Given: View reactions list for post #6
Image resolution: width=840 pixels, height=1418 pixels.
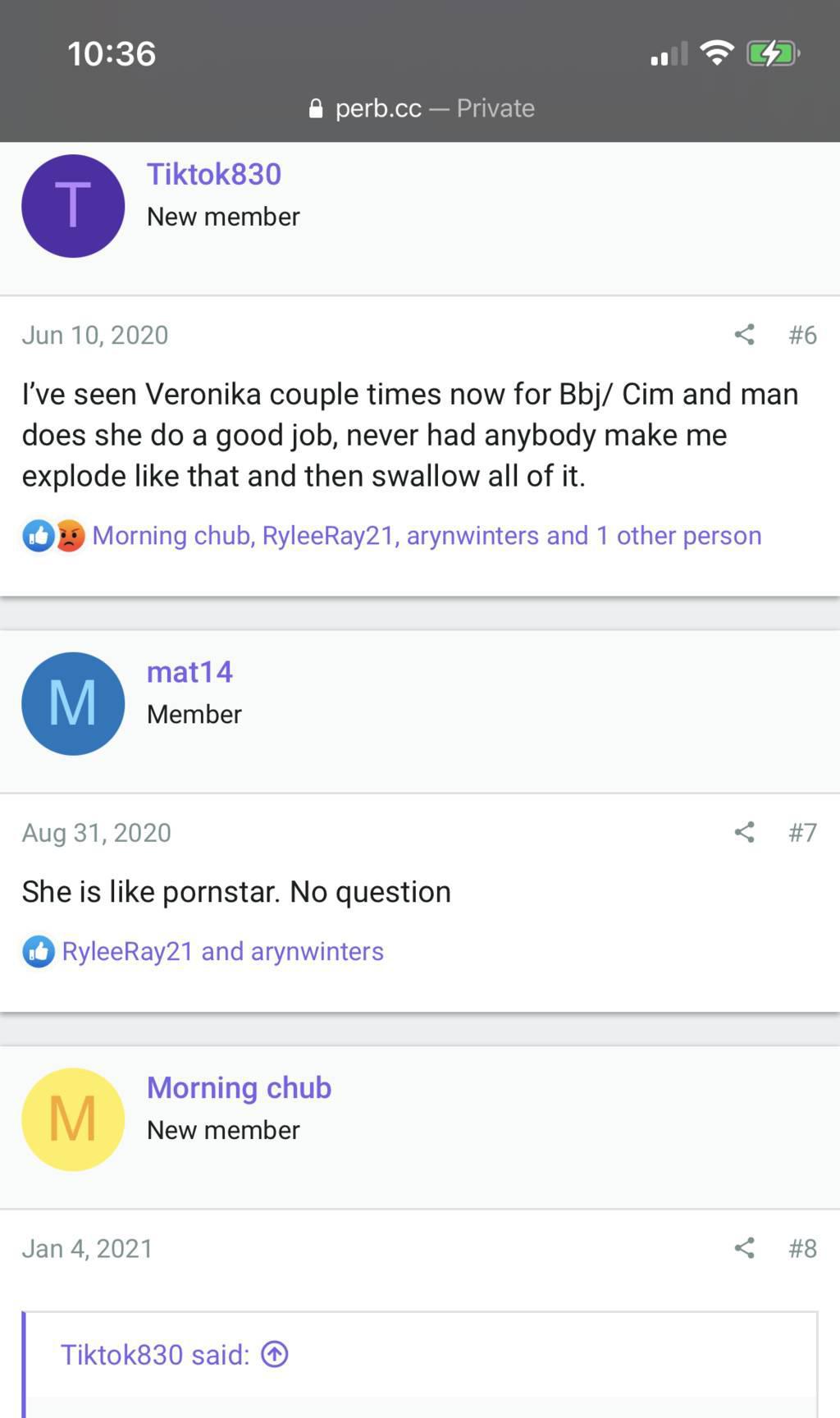Looking at the screenshot, I should pyautogui.click(x=427, y=536).
